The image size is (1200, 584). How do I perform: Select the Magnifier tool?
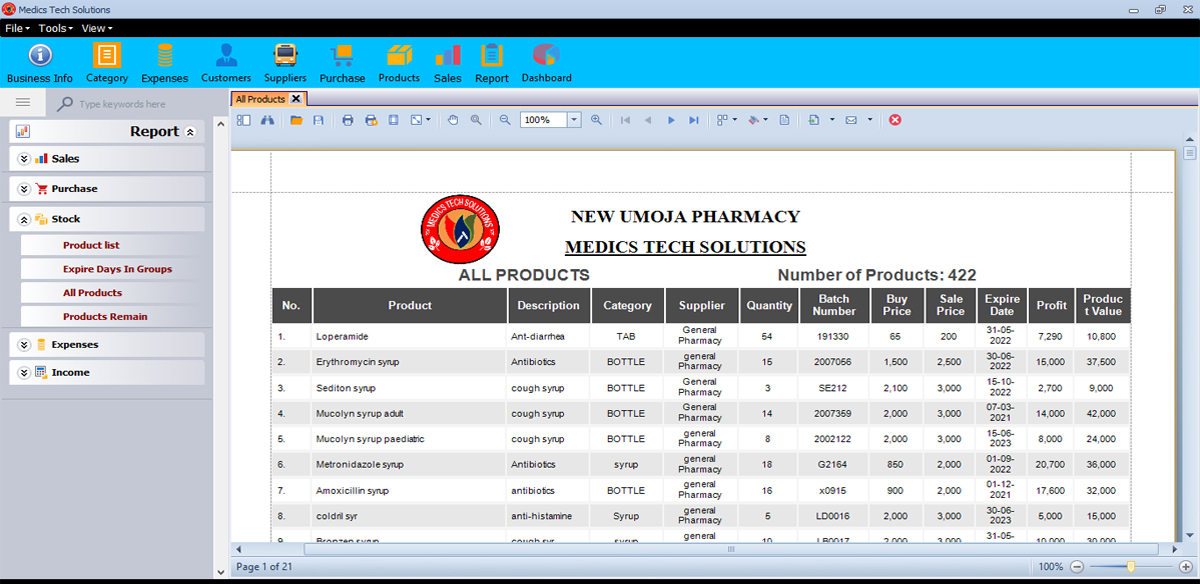point(476,120)
